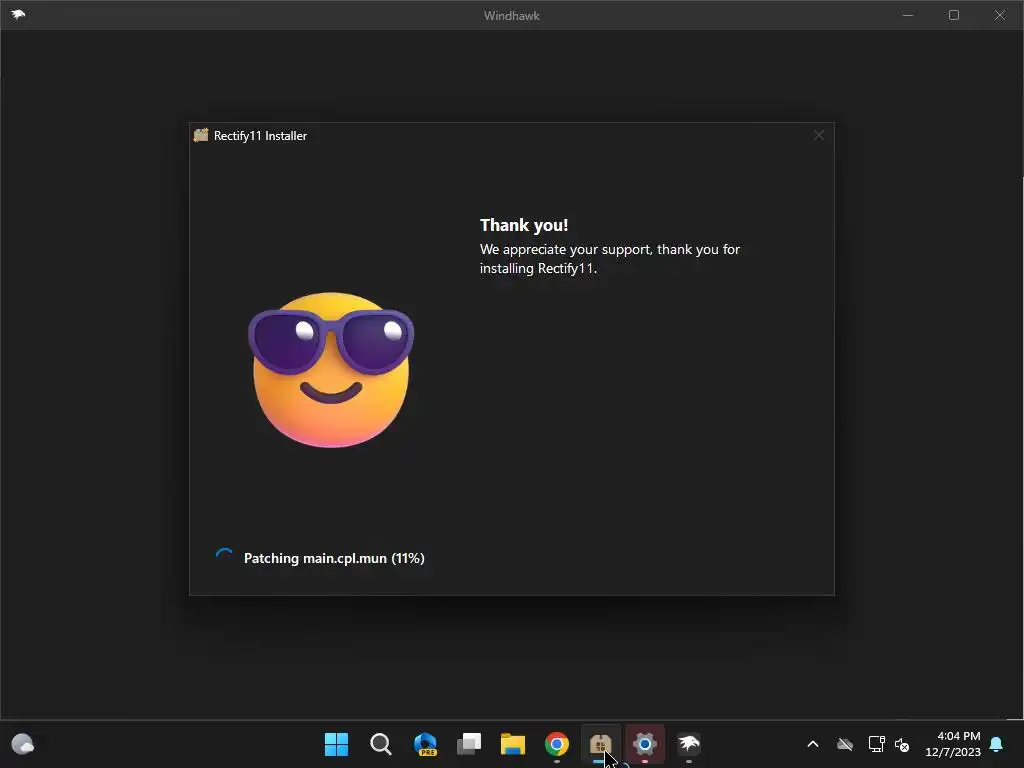Click the Windhawk window title text
Screen dimensions: 1024x768
tap(512, 16)
